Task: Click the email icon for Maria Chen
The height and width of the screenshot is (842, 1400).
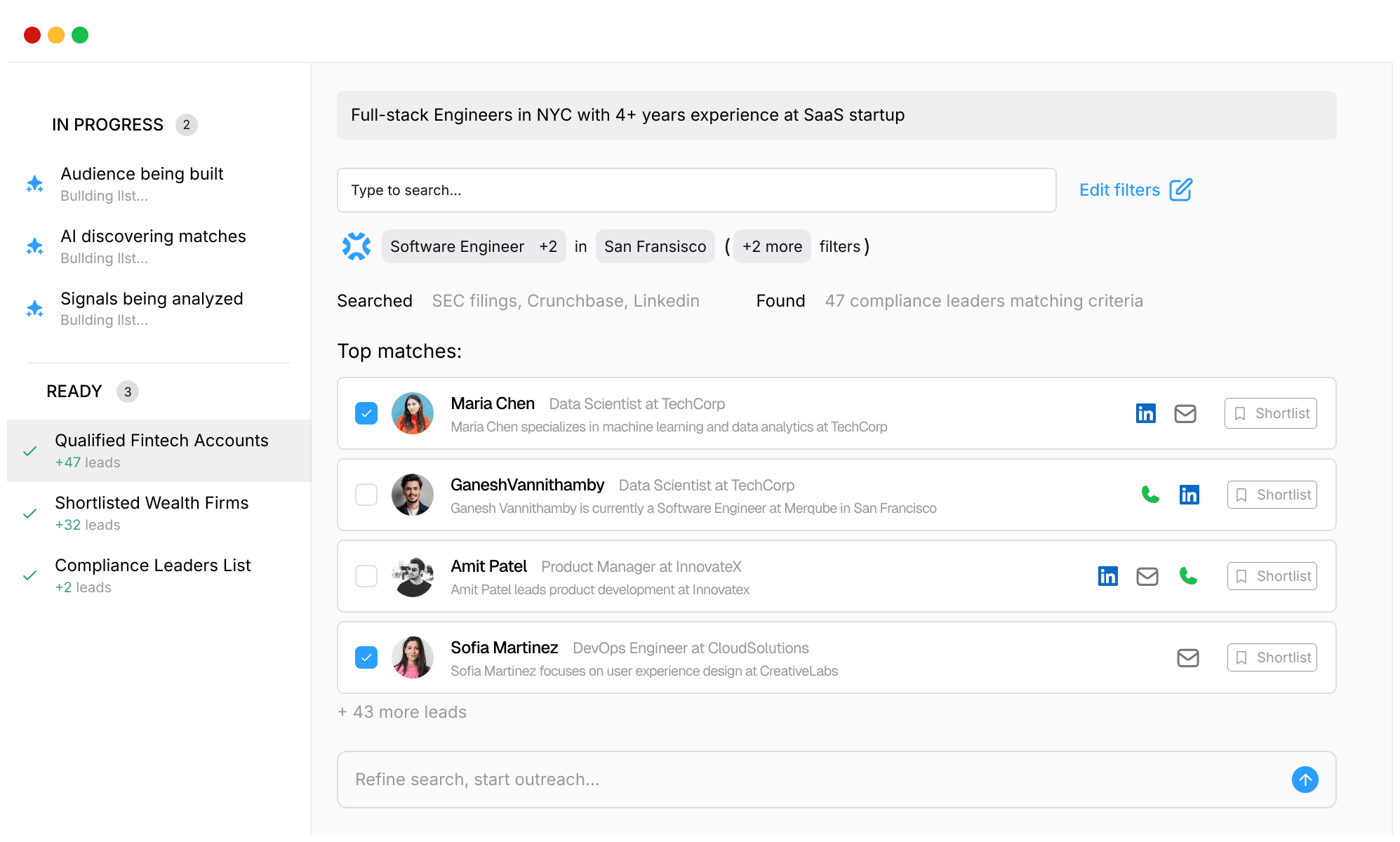Action: click(1185, 413)
